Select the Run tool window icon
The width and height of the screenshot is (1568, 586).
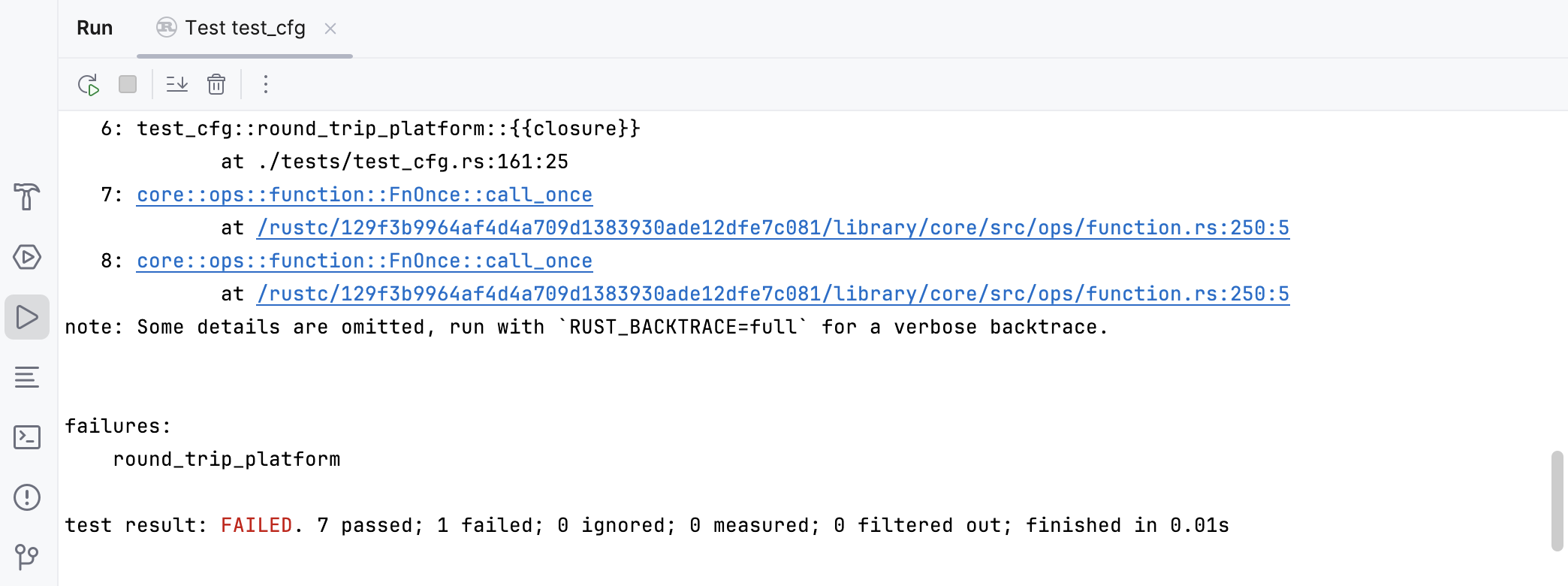tap(27, 317)
